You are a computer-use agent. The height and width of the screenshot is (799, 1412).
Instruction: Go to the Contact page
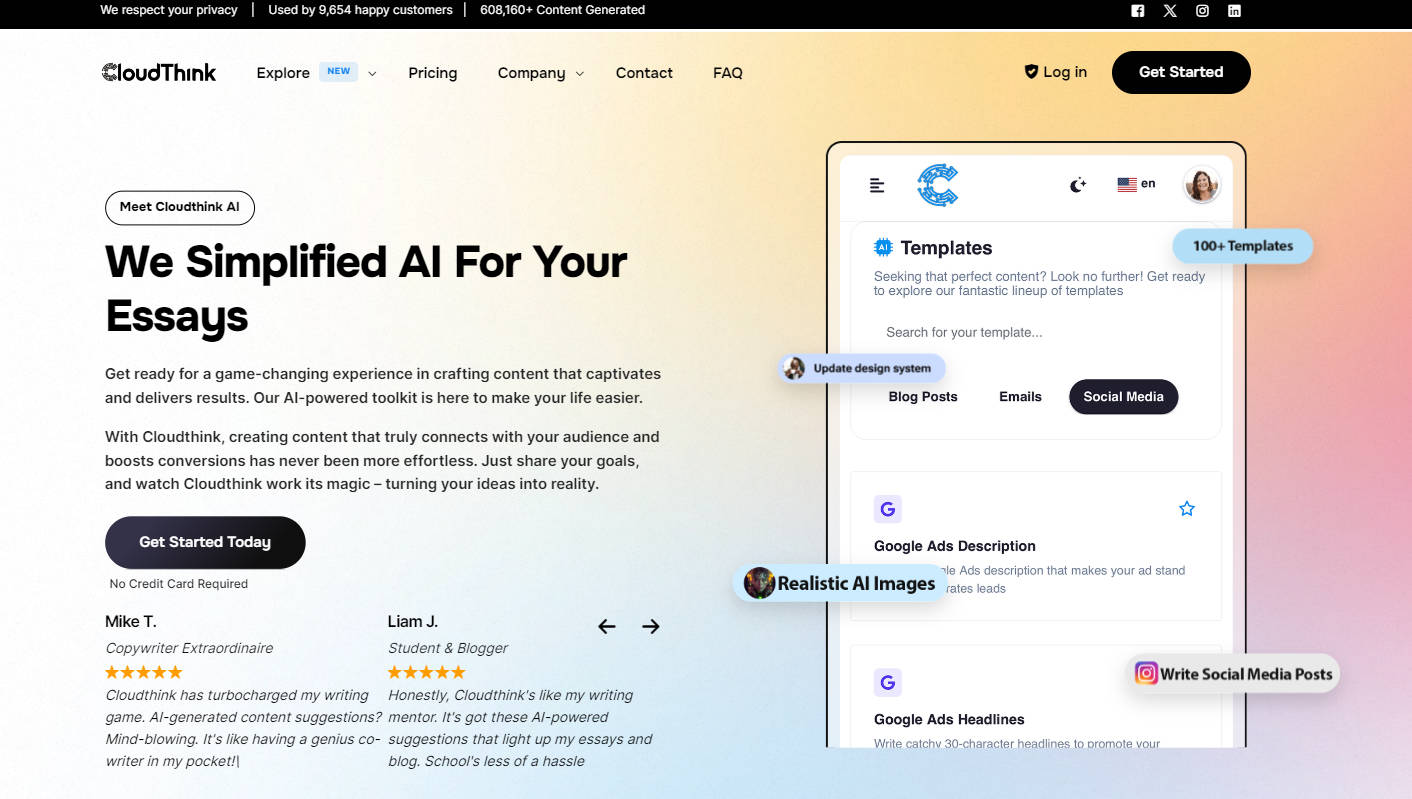pyautogui.click(x=644, y=73)
